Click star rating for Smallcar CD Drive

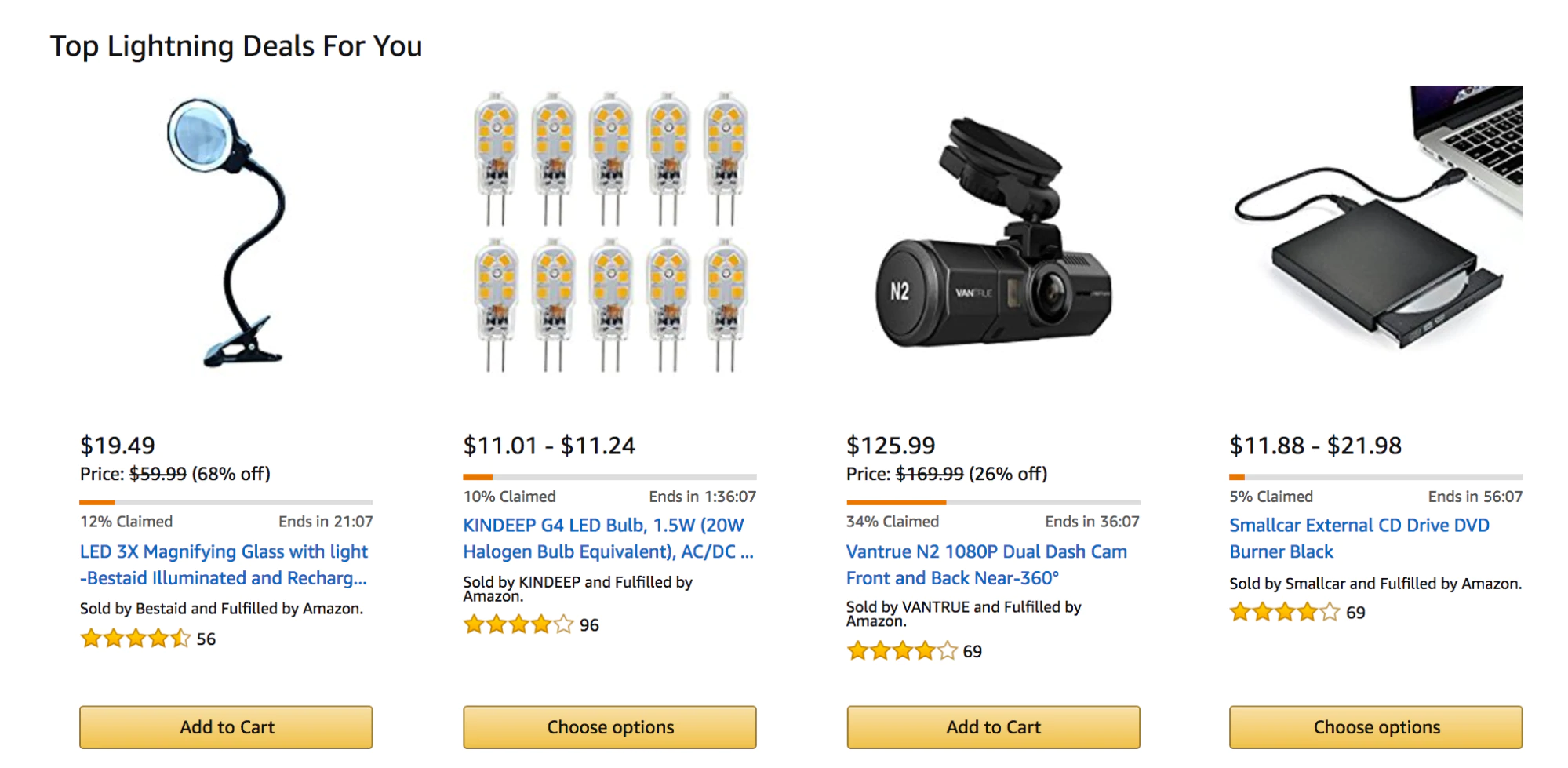[x=1285, y=612]
